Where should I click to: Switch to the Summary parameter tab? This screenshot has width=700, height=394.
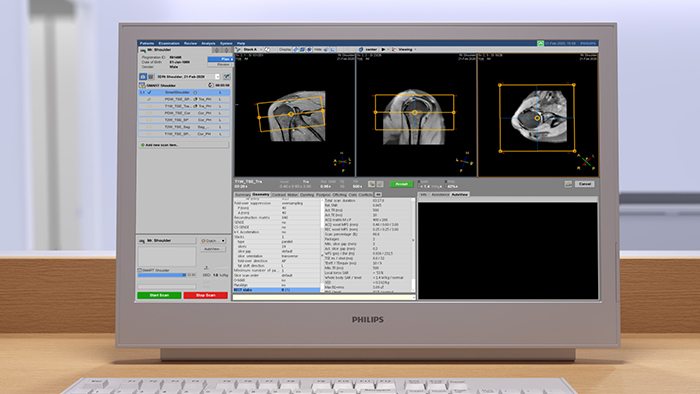(242, 195)
